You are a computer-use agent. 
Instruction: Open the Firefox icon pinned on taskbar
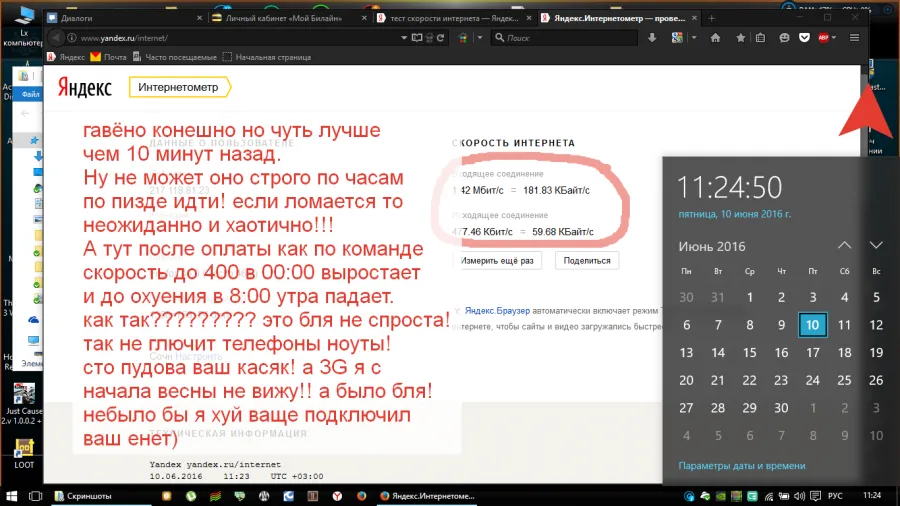361,496
